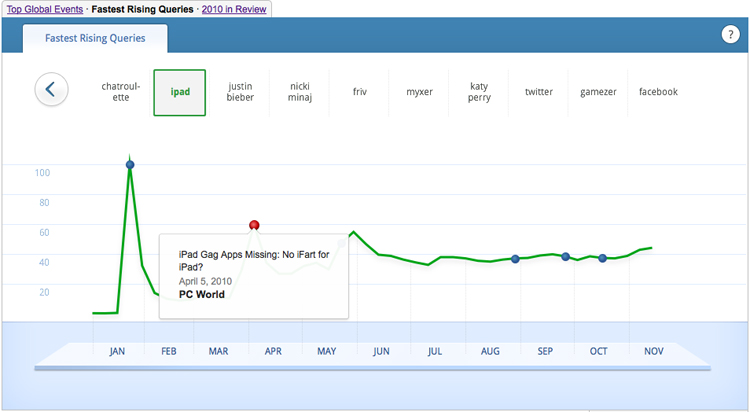The height and width of the screenshot is (412, 750).
Task: Open the Top Global Events link
Action: (x=44, y=8)
